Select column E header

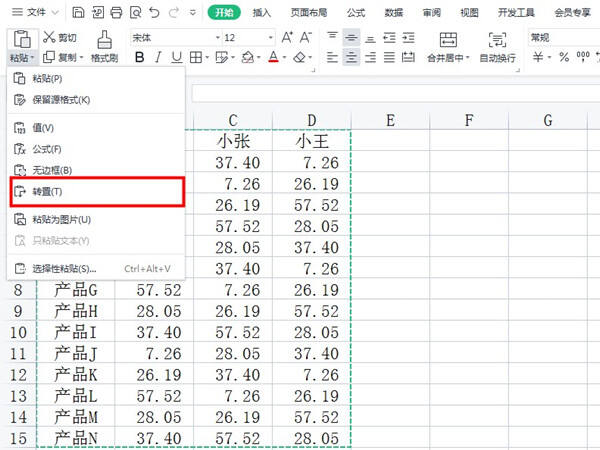tap(390, 120)
